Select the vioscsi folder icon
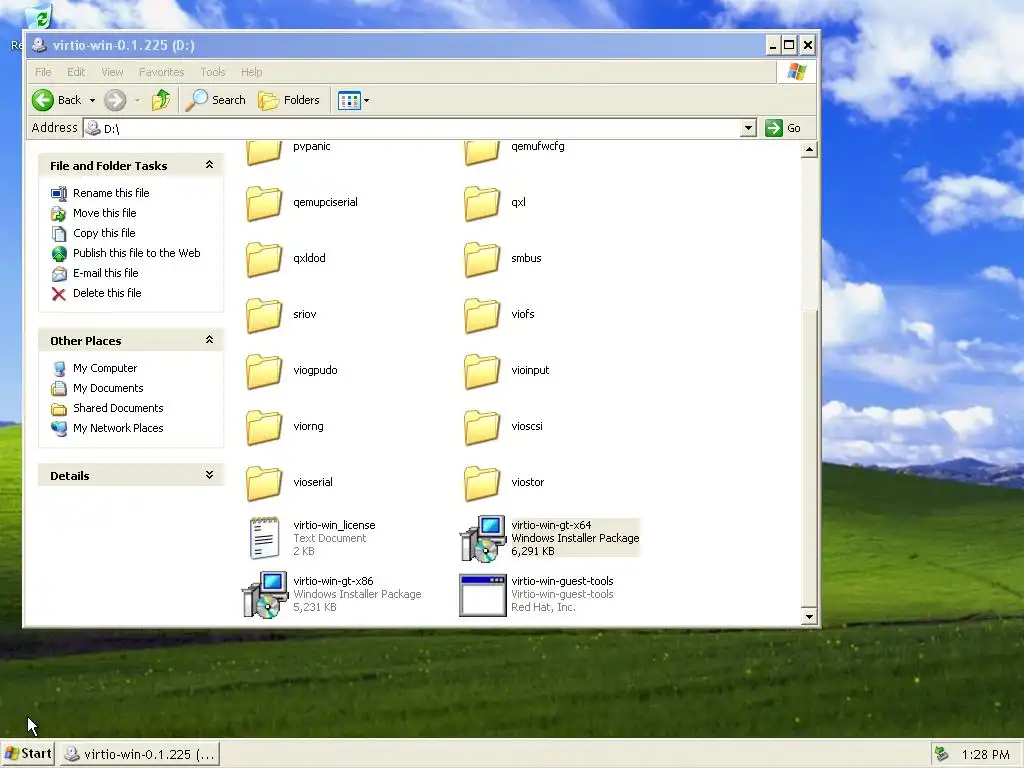 click(x=482, y=428)
